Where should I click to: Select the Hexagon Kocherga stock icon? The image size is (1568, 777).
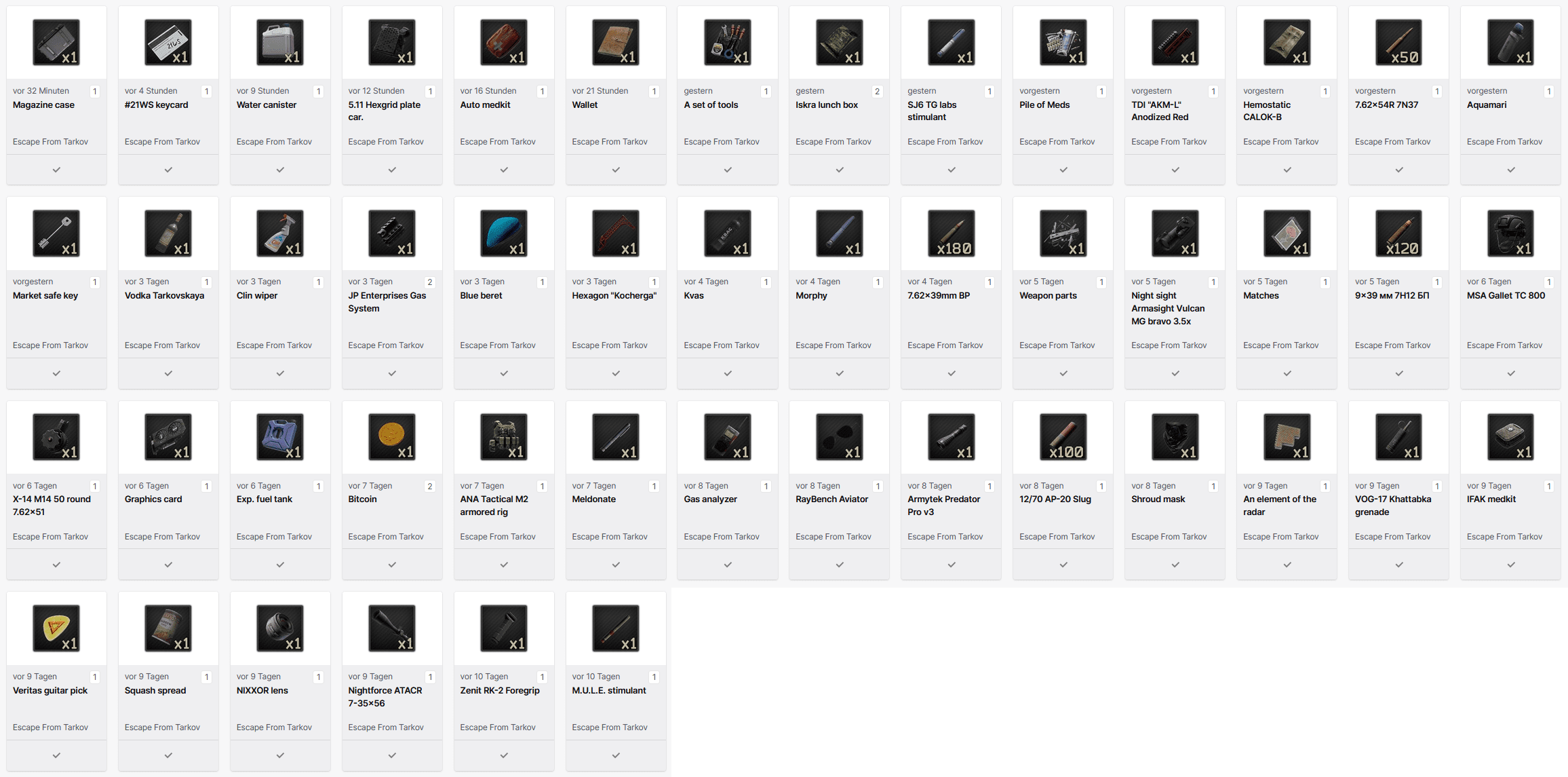coord(616,233)
